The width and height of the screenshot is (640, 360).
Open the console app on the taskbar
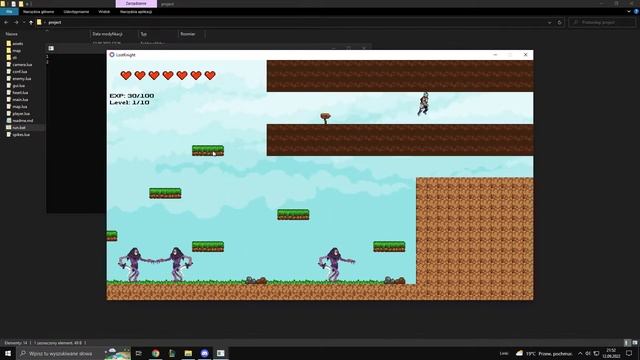[x=220, y=353]
